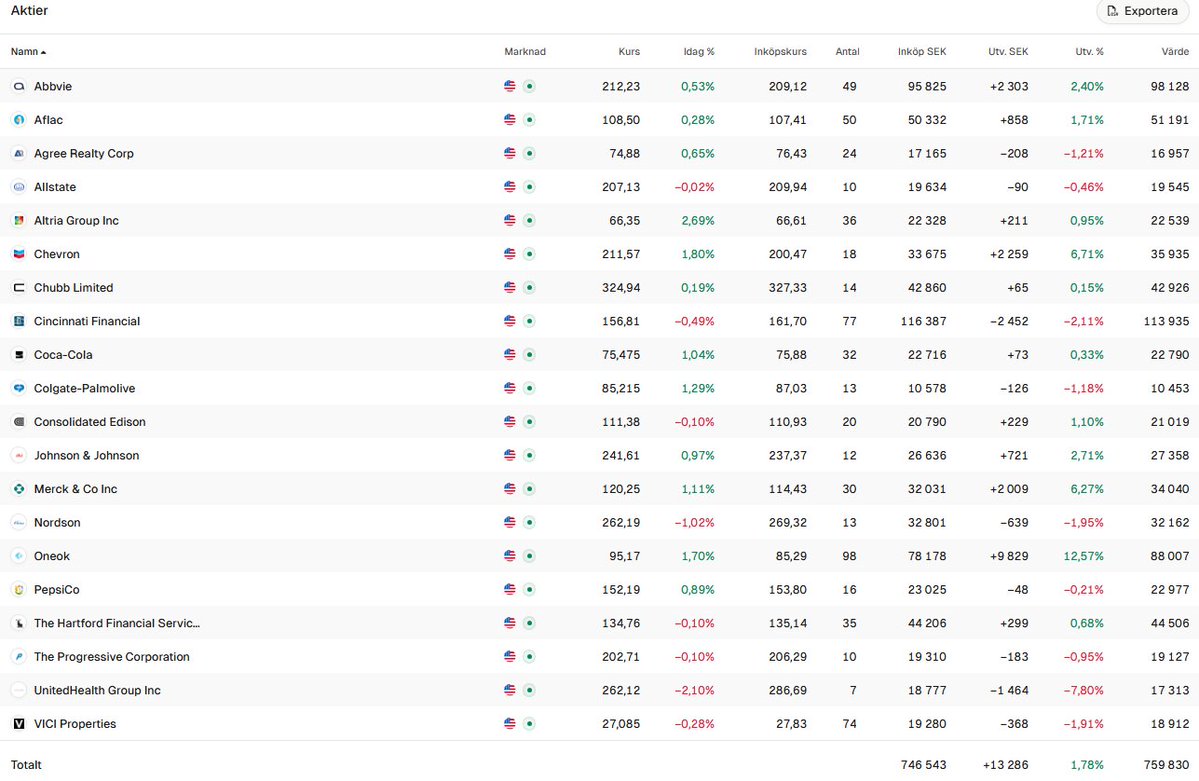Click the Hartford Financial logo icon
The height and width of the screenshot is (781, 1199).
(x=19, y=623)
